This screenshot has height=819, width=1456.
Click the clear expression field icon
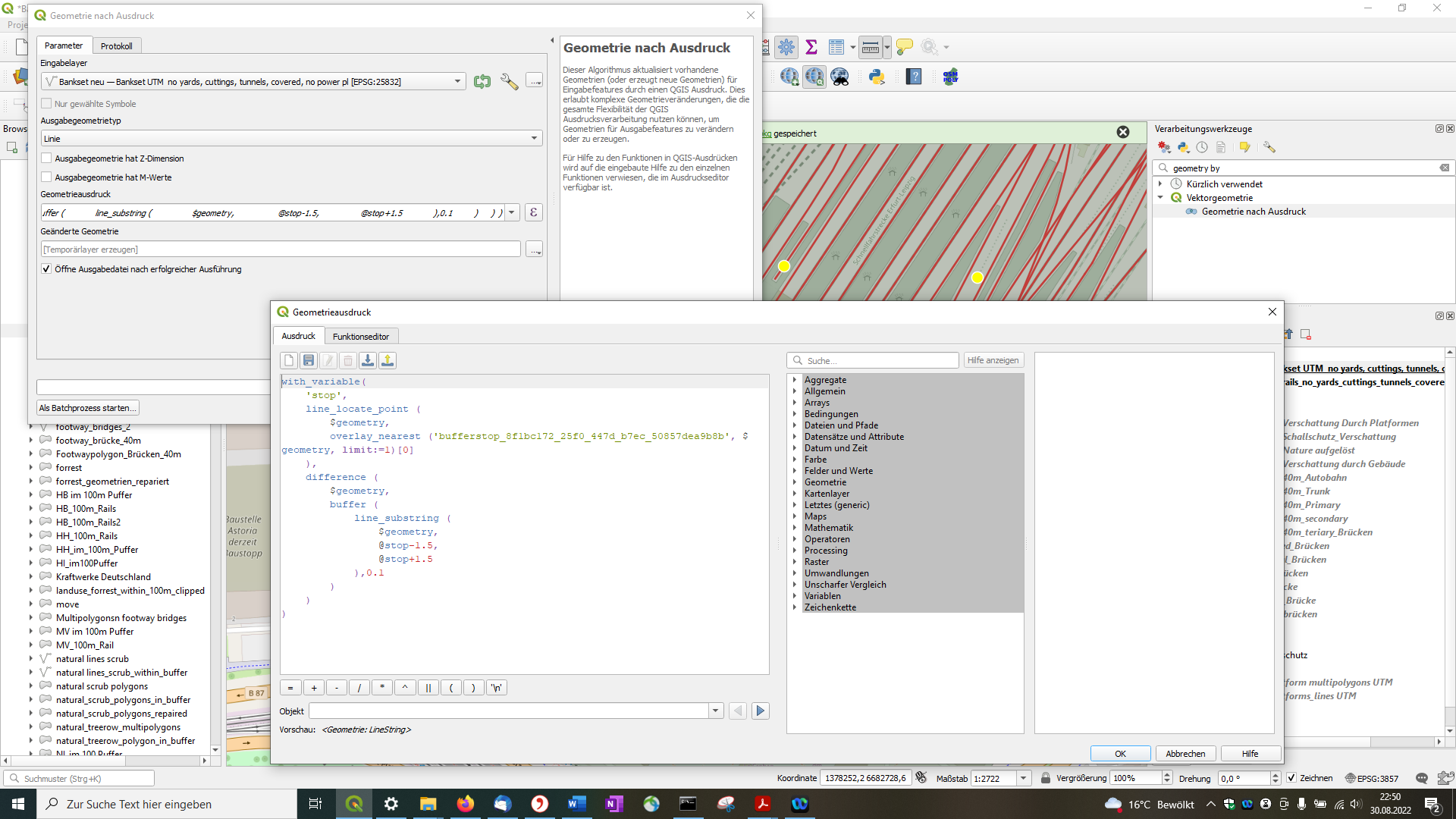pos(289,360)
